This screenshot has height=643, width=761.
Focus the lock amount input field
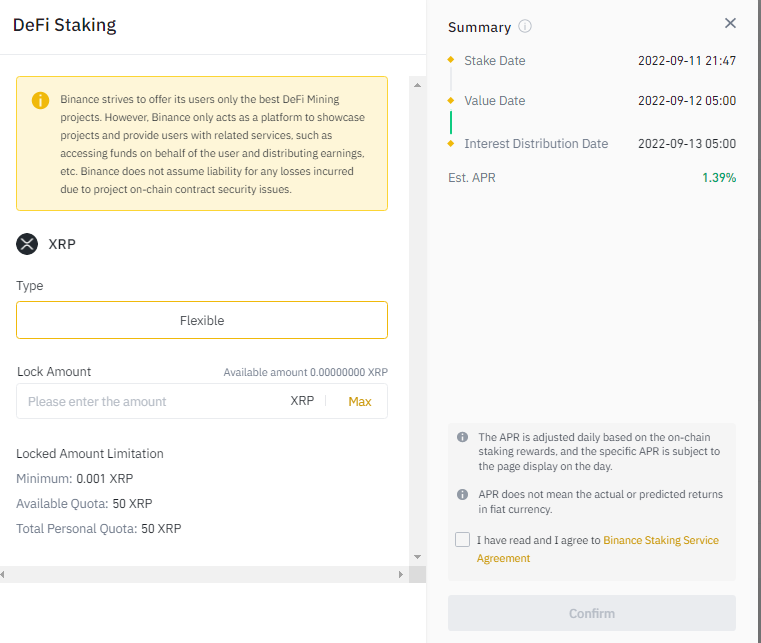tap(150, 401)
